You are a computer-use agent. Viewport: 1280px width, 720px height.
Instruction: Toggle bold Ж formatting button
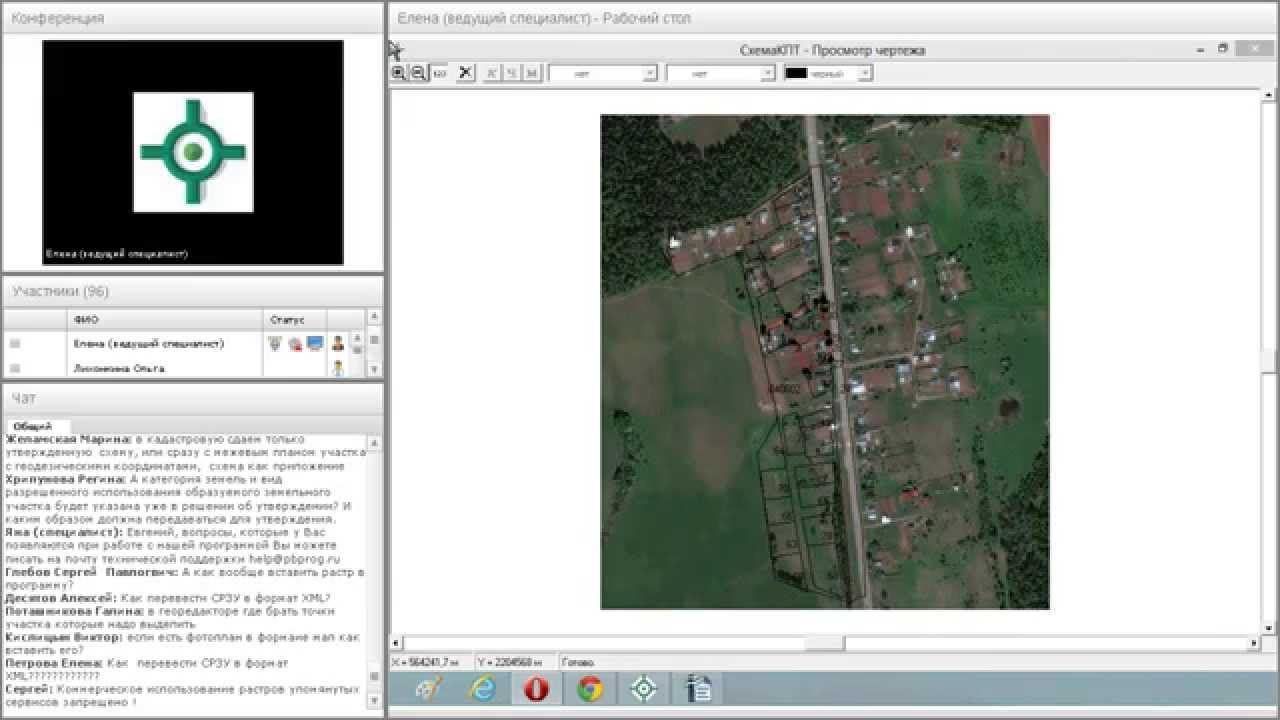click(492, 73)
